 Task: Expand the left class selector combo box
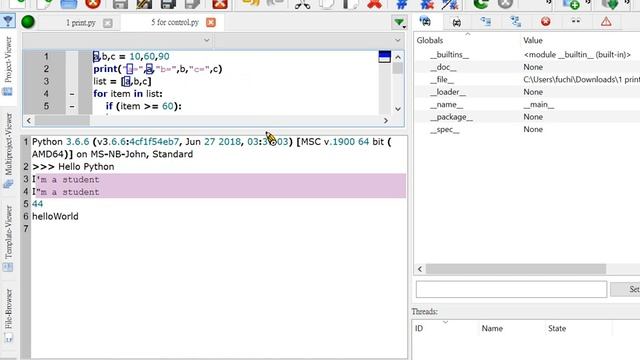click(118, 40)
